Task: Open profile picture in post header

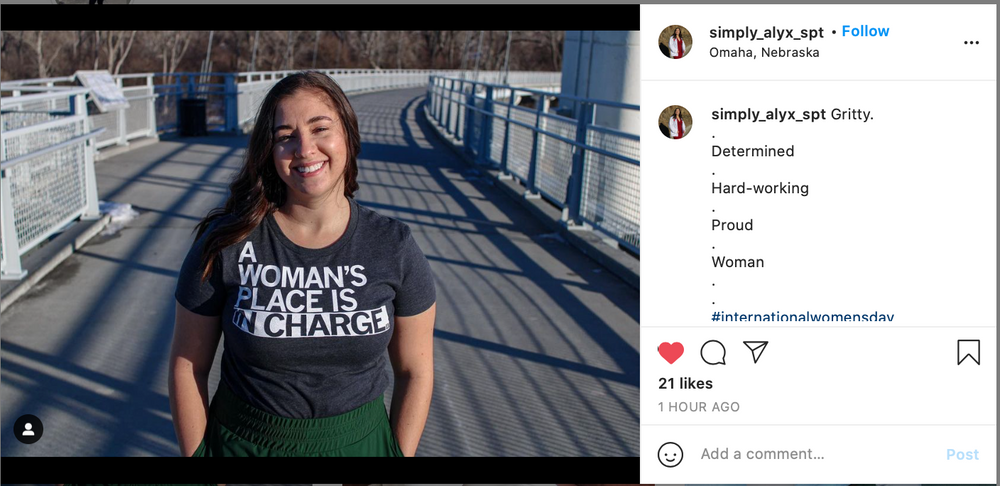Action: point(675,42)
